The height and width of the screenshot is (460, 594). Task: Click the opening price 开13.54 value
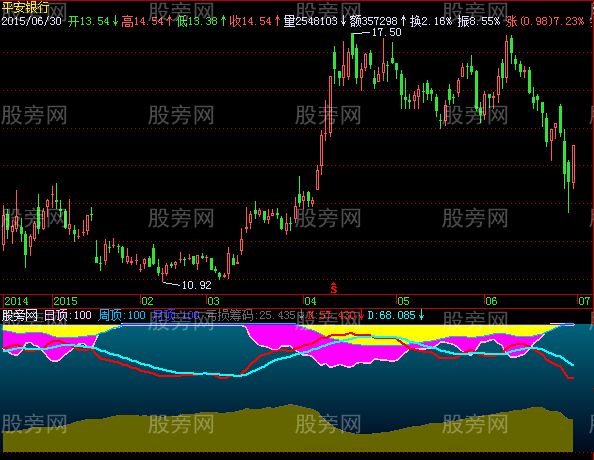89,21
